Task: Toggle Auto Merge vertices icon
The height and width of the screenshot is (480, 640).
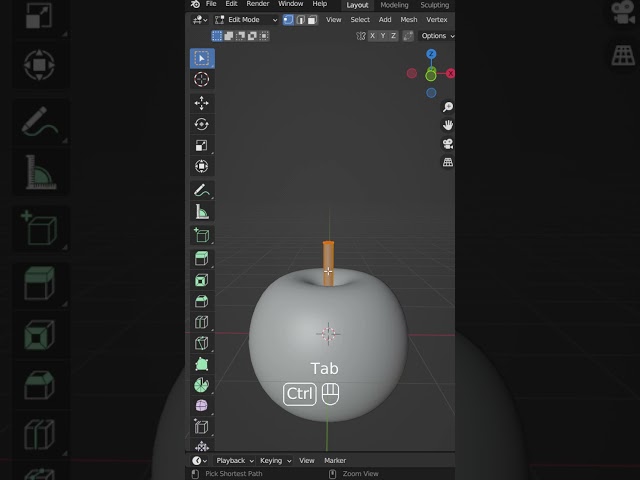Action: pyautogui.click(x=408, y=36)
